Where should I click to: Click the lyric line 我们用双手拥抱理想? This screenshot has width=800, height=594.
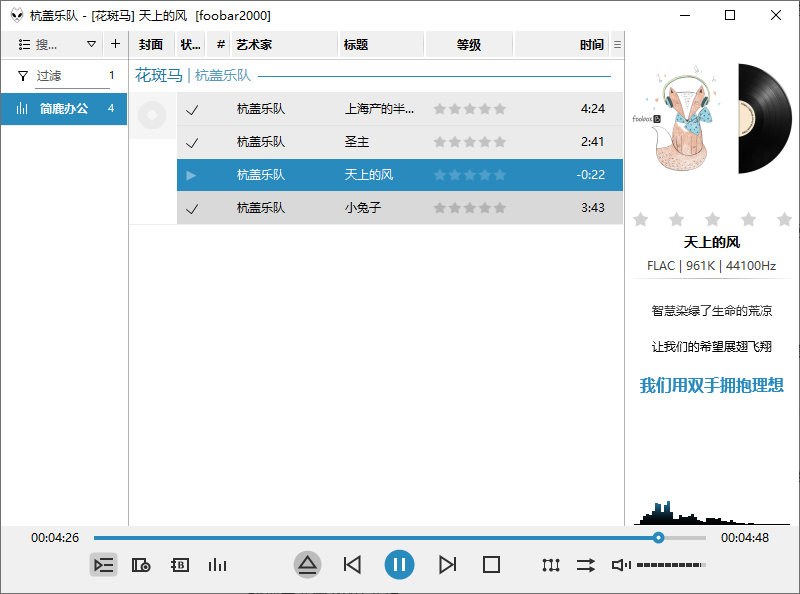[712, 385]
